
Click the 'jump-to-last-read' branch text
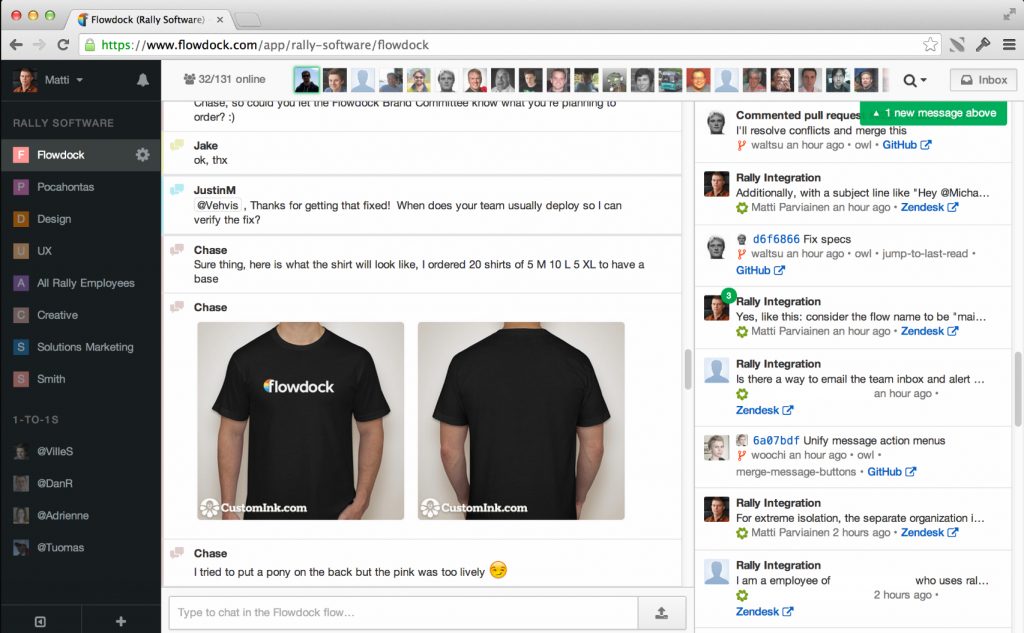pyautogui.click(x=925, y=253)
